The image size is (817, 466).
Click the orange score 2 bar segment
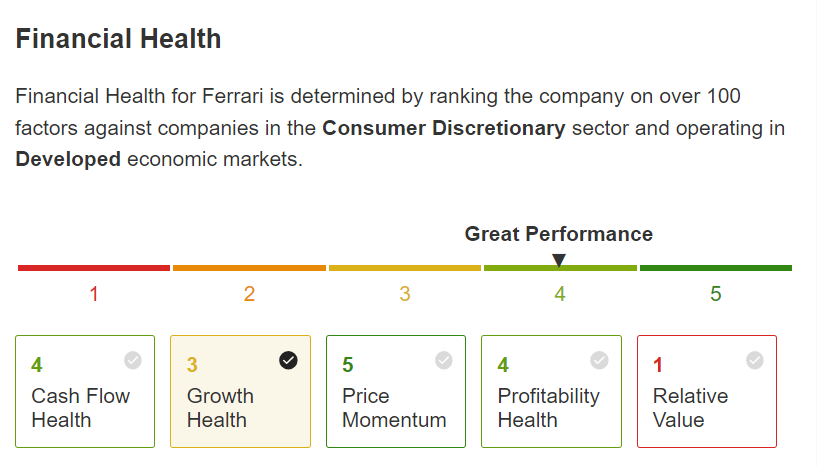pos(249,268)
